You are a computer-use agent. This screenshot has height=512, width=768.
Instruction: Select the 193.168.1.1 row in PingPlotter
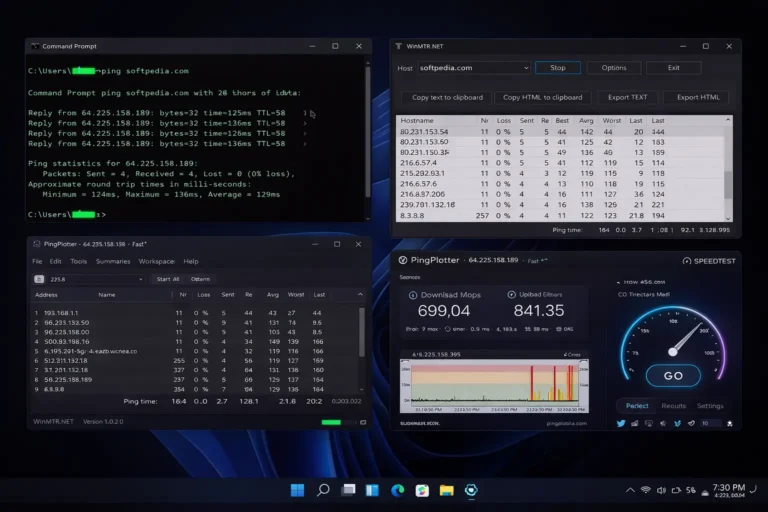pos(194,313)
